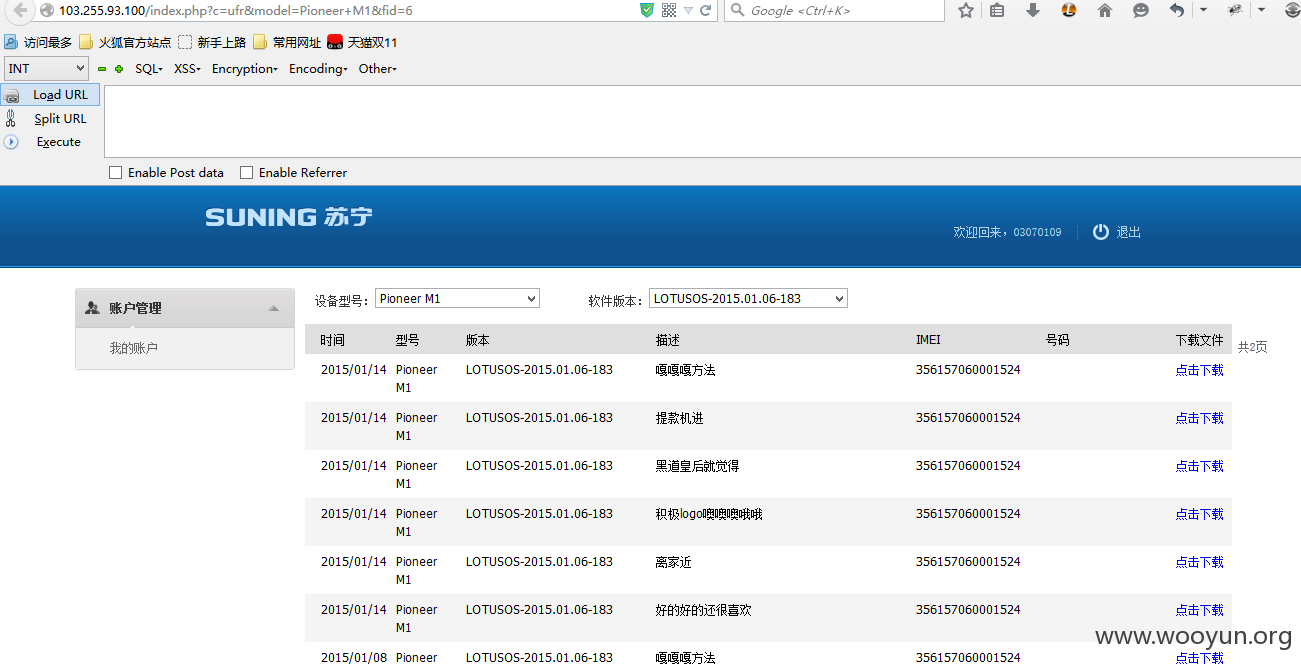Open dropdown arrow next to bug icon
This screenshot has width=1301, height=665.
click(1261, 10)
